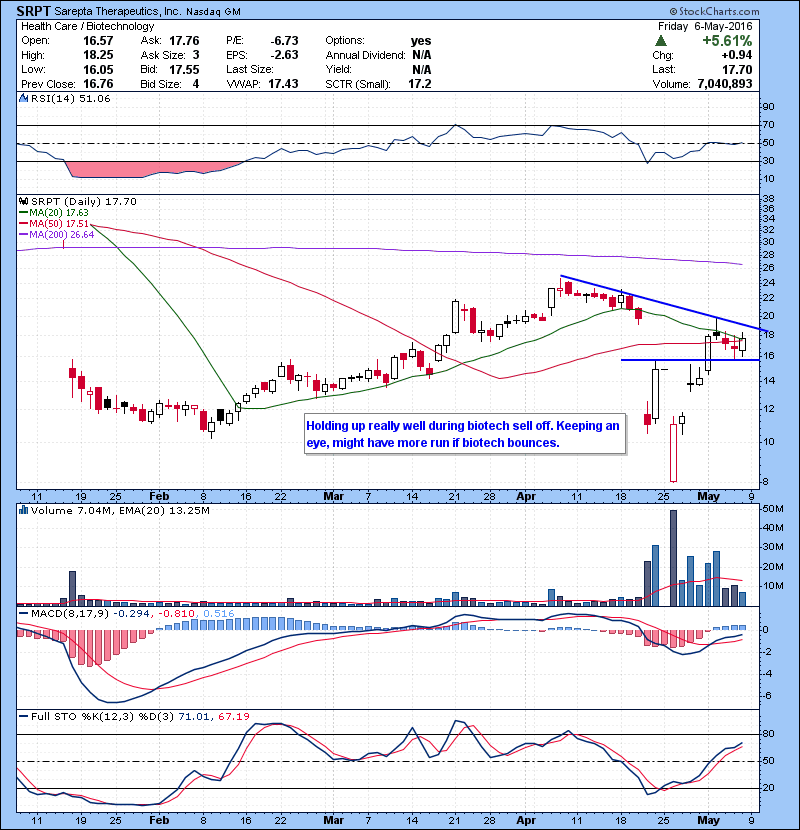Click the Volume panel bar-chart icon

(23, 510)
